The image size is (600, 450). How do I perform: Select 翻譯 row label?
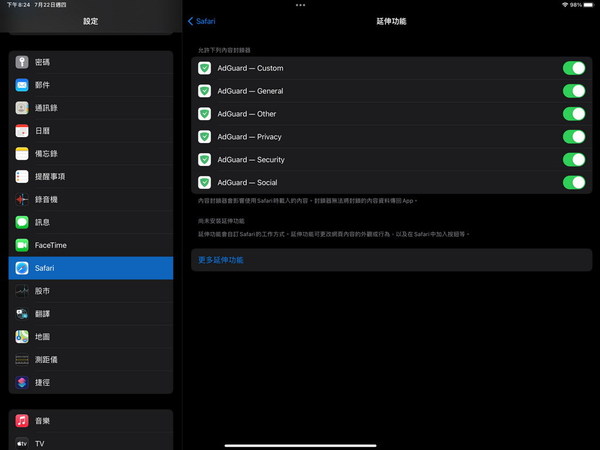click(42, 314)
